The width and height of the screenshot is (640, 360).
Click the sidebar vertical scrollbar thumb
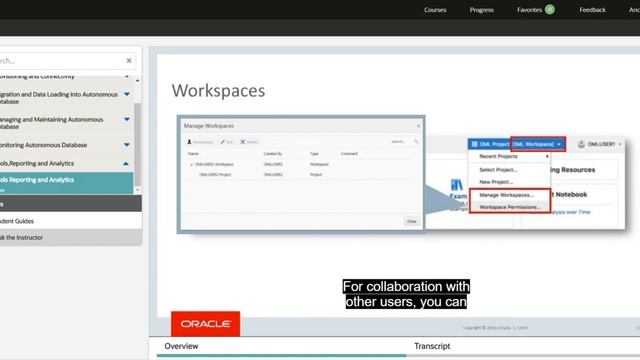138,144
